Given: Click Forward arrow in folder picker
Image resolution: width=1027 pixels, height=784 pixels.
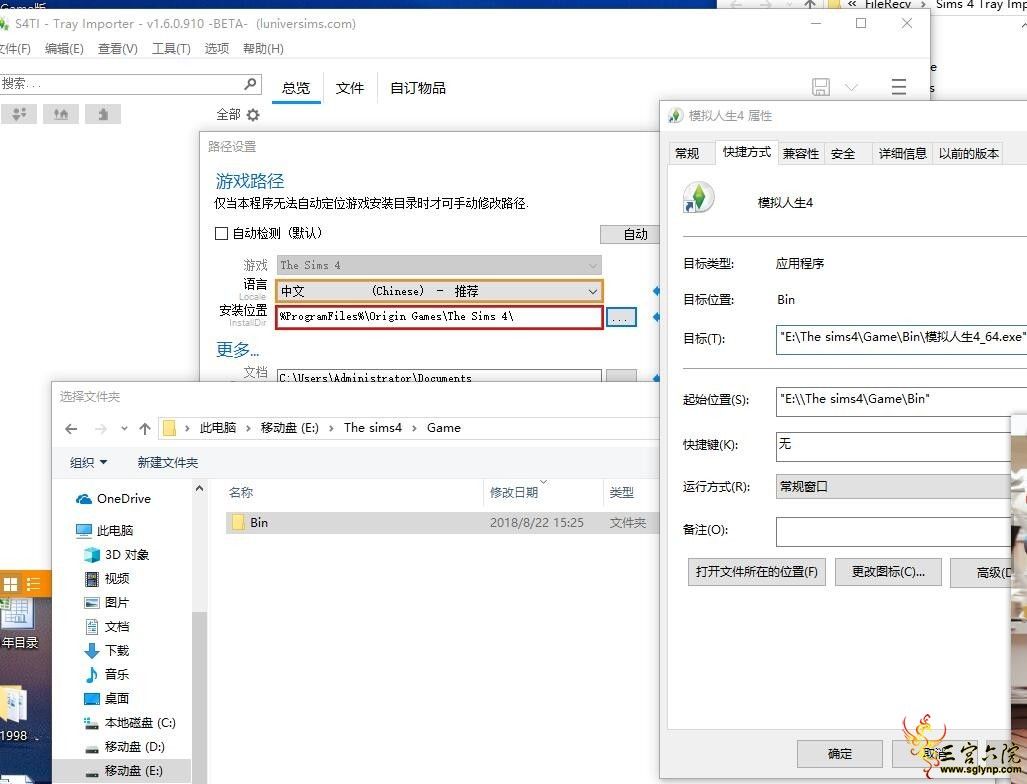Looking at the screenshot, I should tap(100, 428).
